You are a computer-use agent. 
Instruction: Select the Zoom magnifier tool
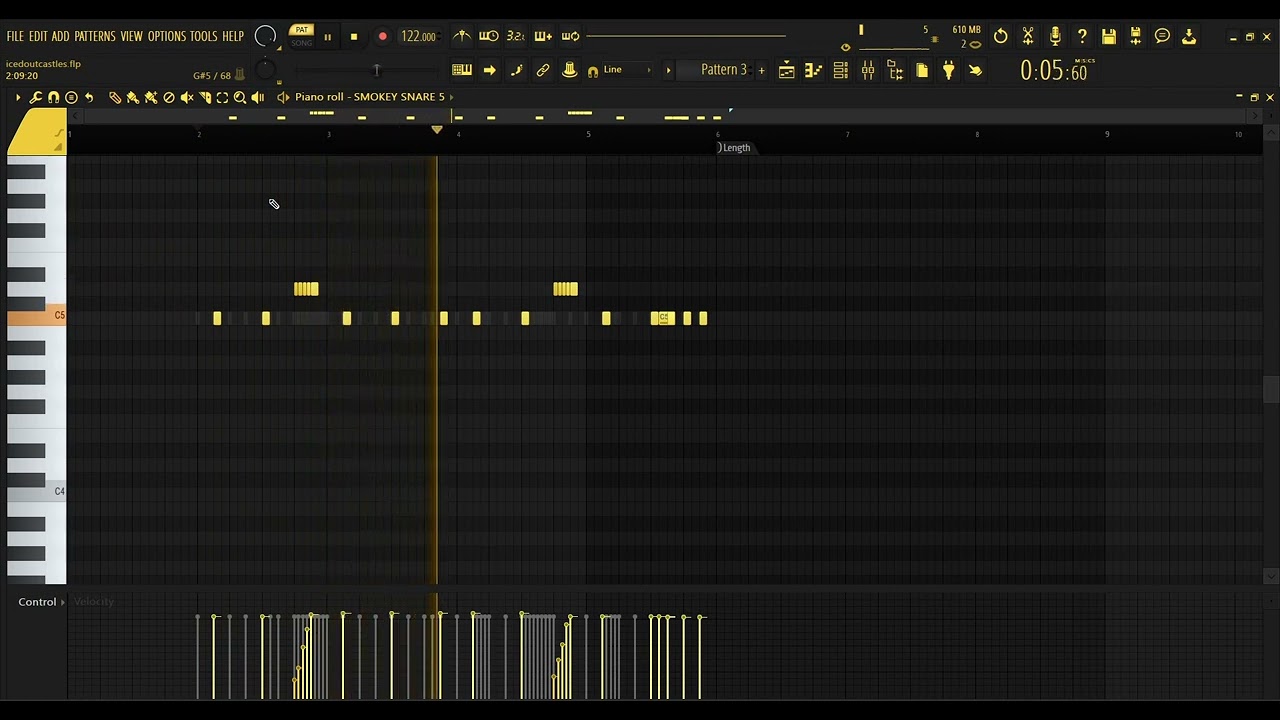(x=240, y=97)
